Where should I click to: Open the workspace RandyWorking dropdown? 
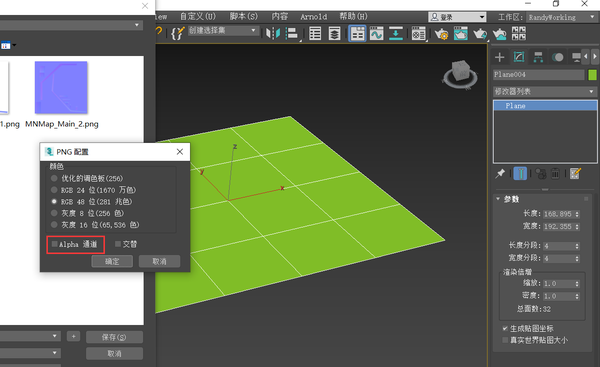click(561, 17)
